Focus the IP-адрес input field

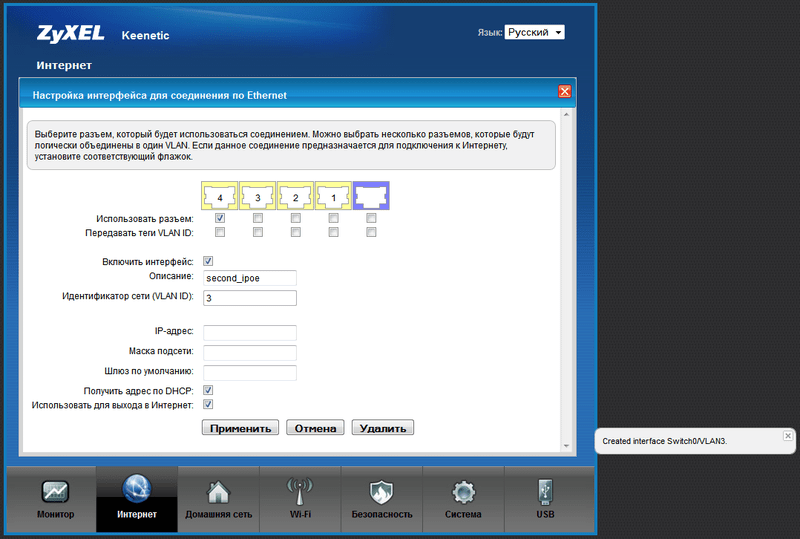[x=249, y=333]
